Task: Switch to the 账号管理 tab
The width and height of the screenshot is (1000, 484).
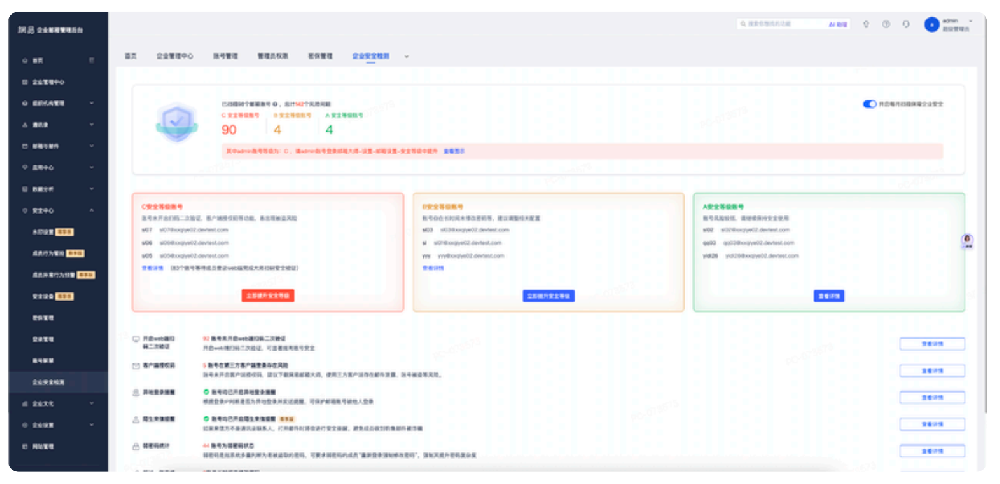Action: (x=225, y=56)
